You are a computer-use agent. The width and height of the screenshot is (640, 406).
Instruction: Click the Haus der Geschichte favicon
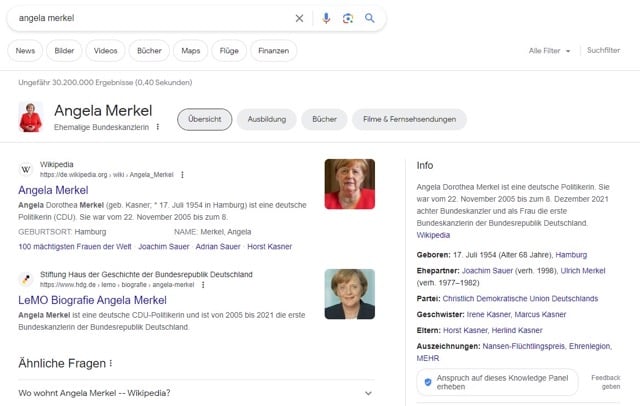pos(26,280)
